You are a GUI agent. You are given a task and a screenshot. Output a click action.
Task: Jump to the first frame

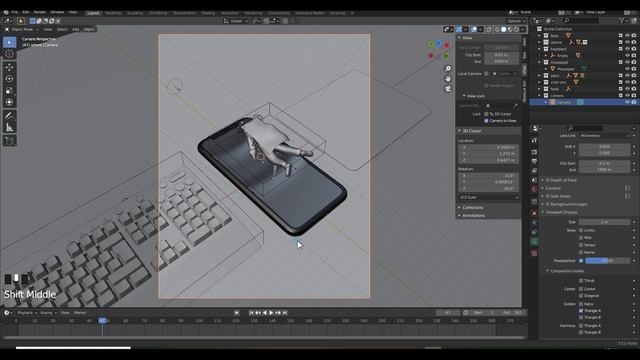251,313
